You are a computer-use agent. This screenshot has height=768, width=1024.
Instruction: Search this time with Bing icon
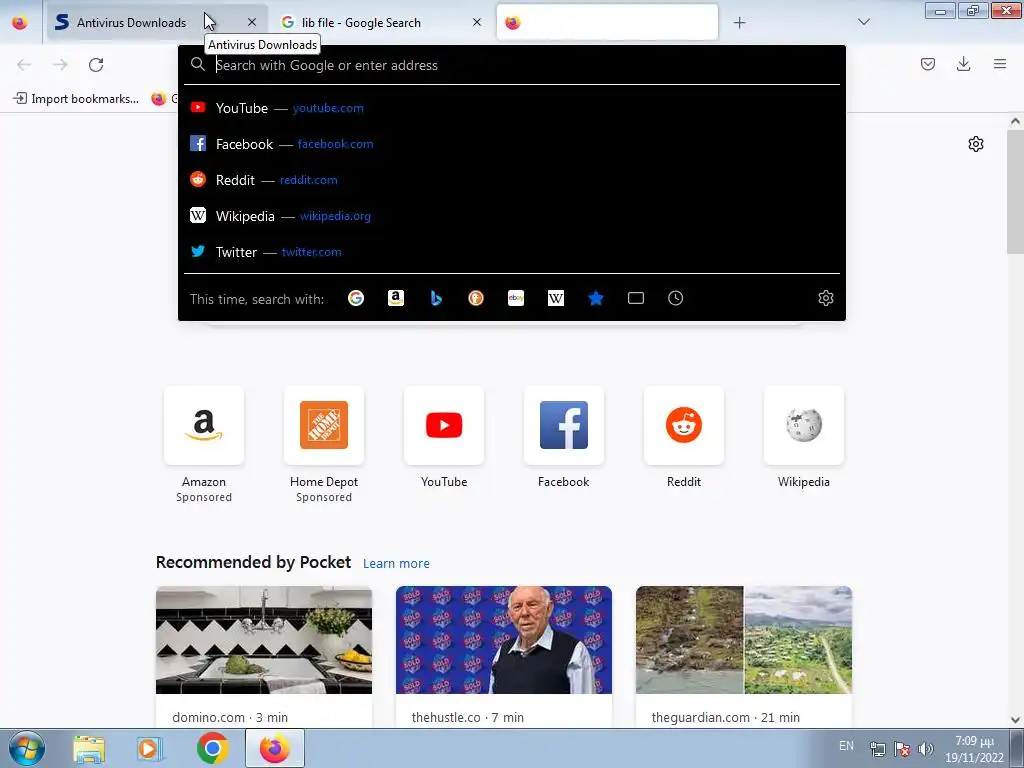436,298
